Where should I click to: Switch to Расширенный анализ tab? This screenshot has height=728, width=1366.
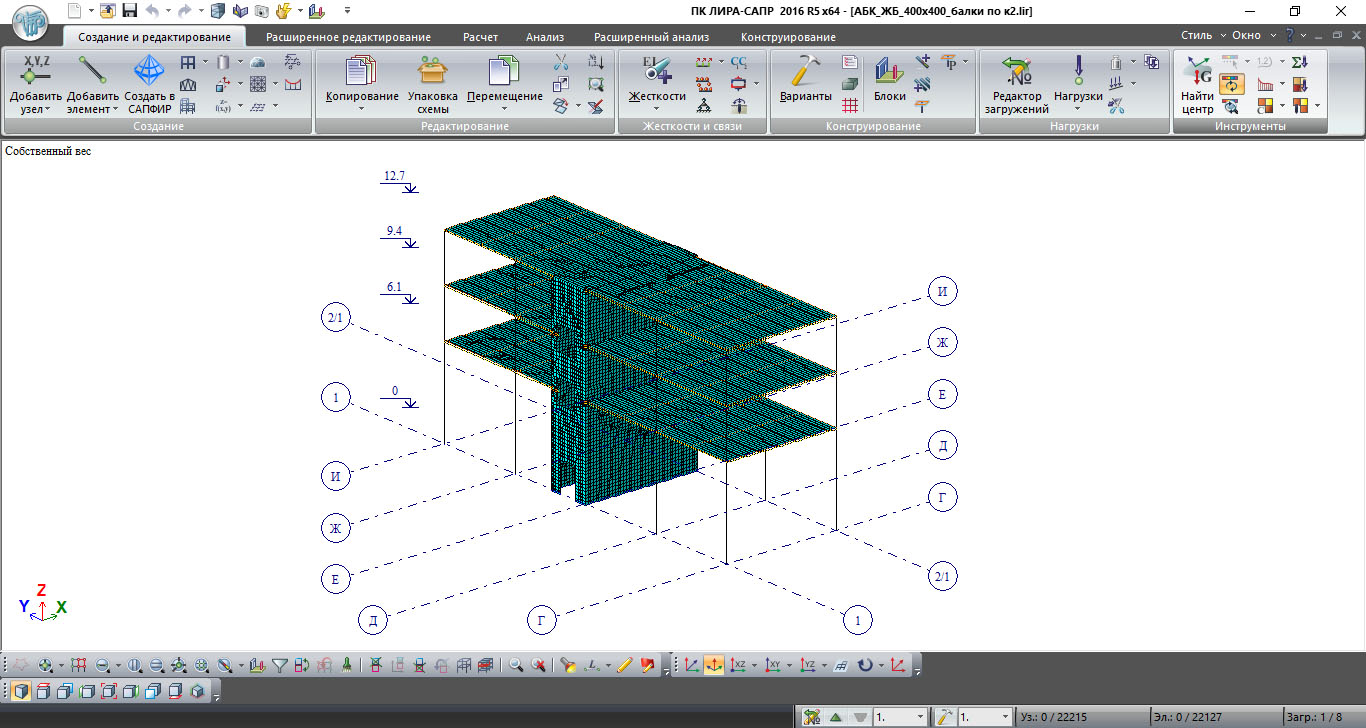(x=651, y=37)
